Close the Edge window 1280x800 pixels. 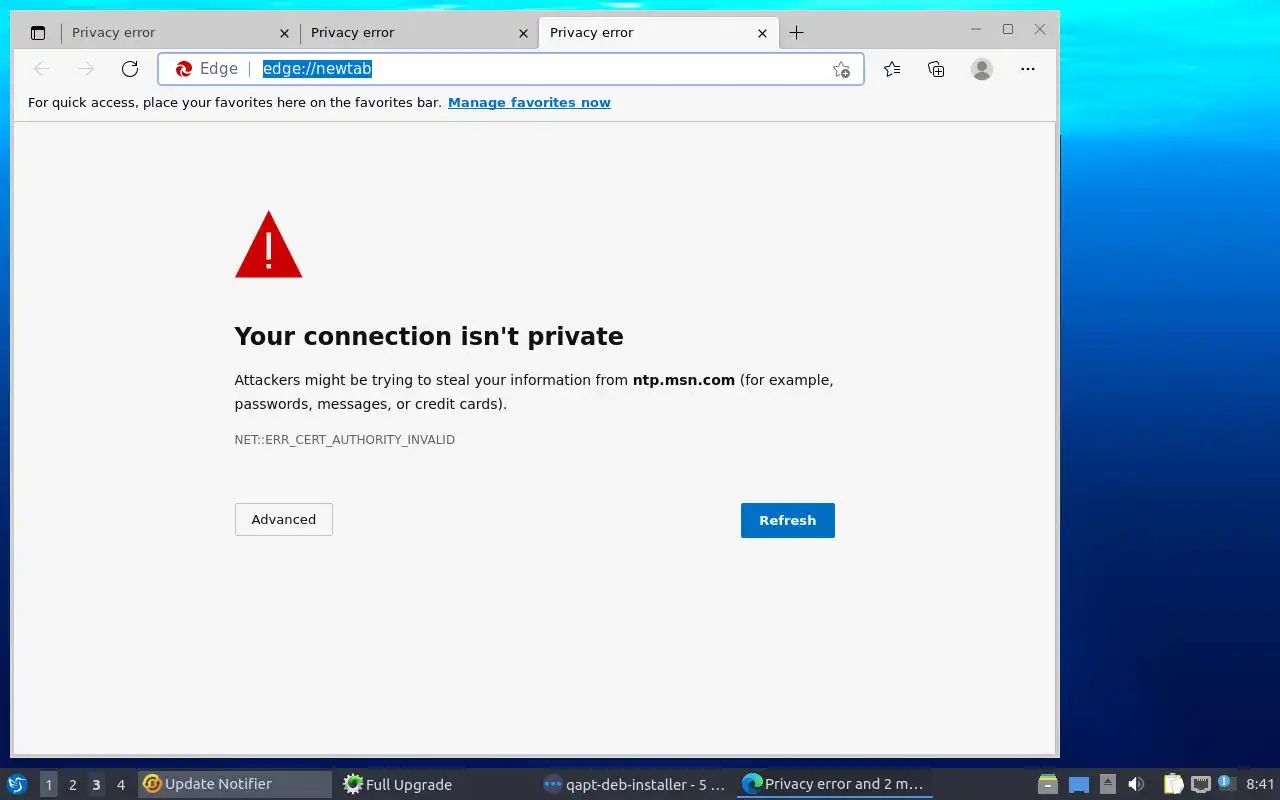[1040, 30]
